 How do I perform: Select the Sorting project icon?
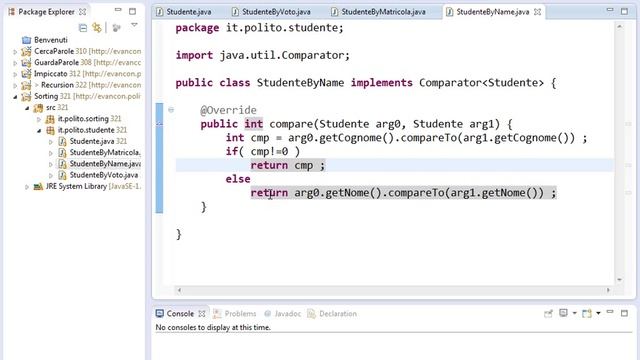26,96
